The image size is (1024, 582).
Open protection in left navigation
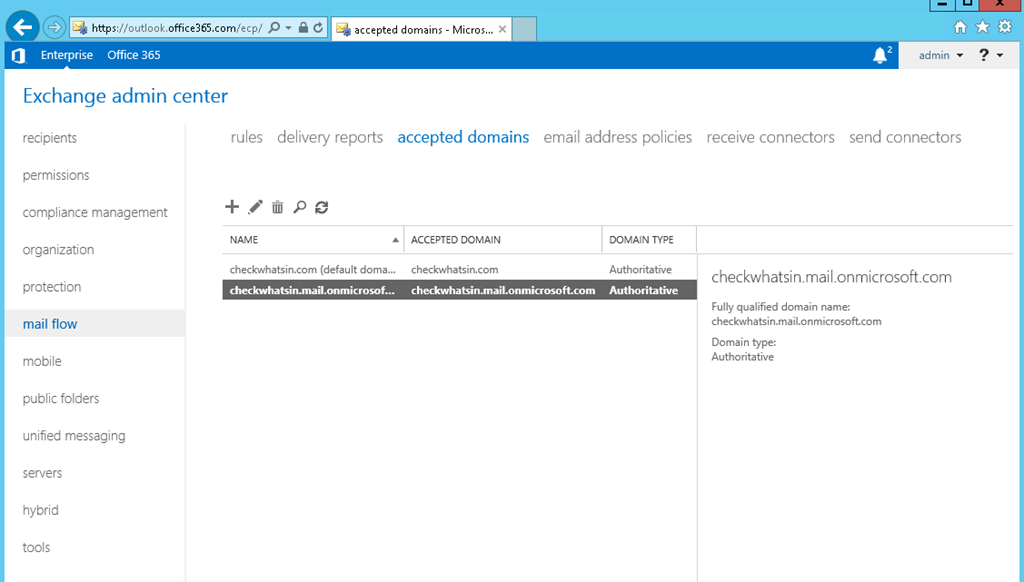point(52,287)
